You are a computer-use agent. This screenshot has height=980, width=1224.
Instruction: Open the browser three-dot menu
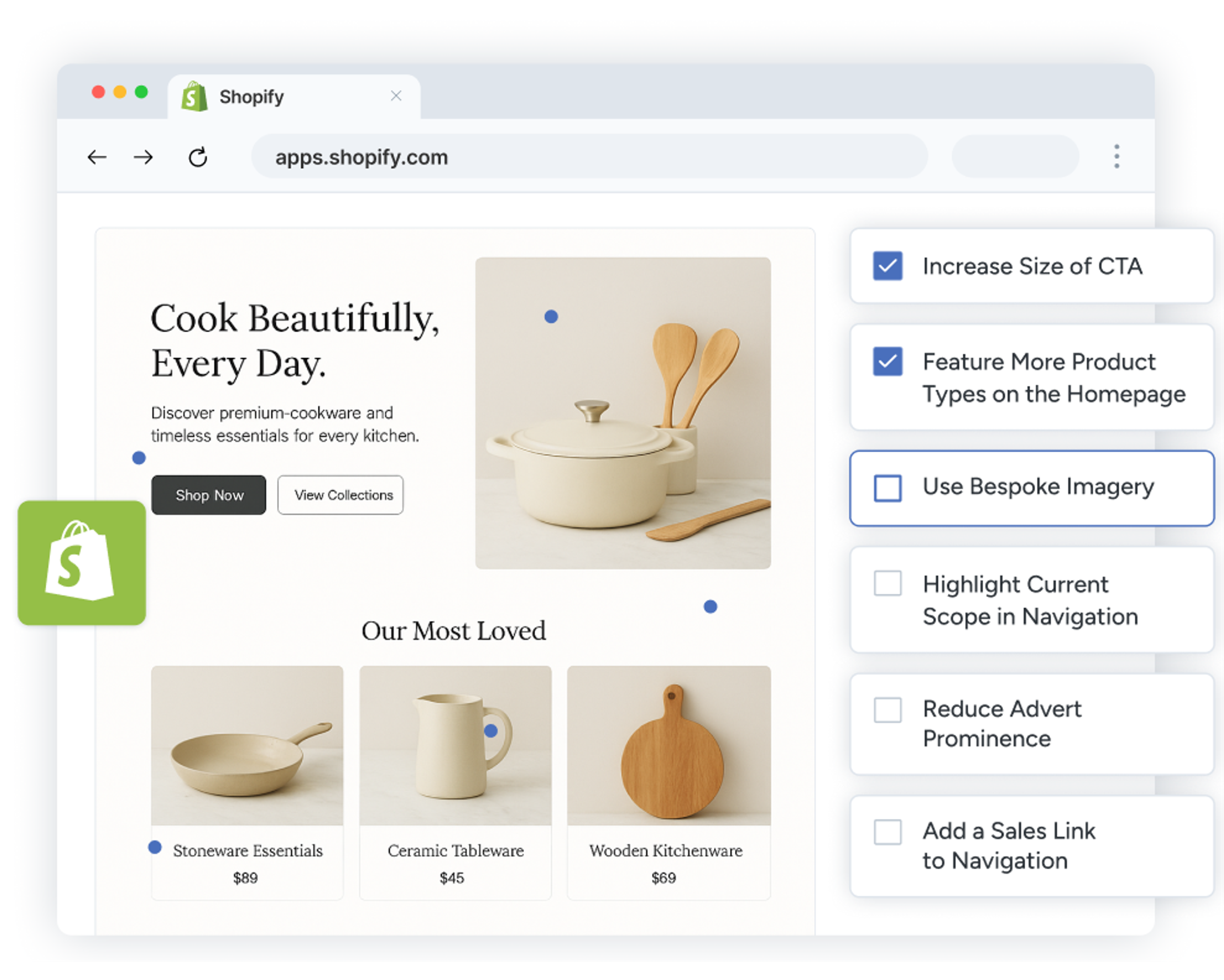[1116, 156]
